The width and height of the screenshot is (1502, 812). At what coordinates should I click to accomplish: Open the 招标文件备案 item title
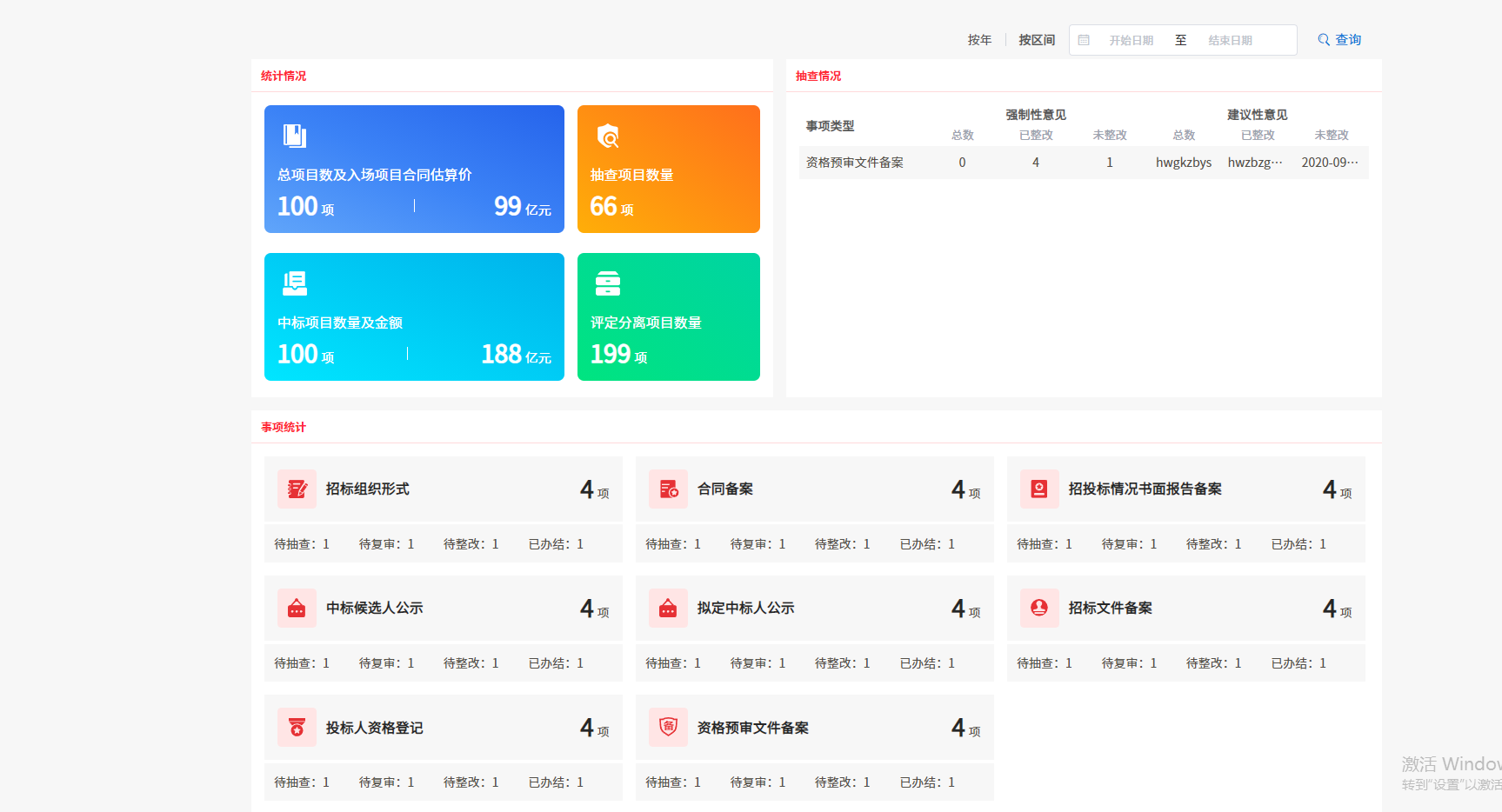click(x=1110, y=608)
